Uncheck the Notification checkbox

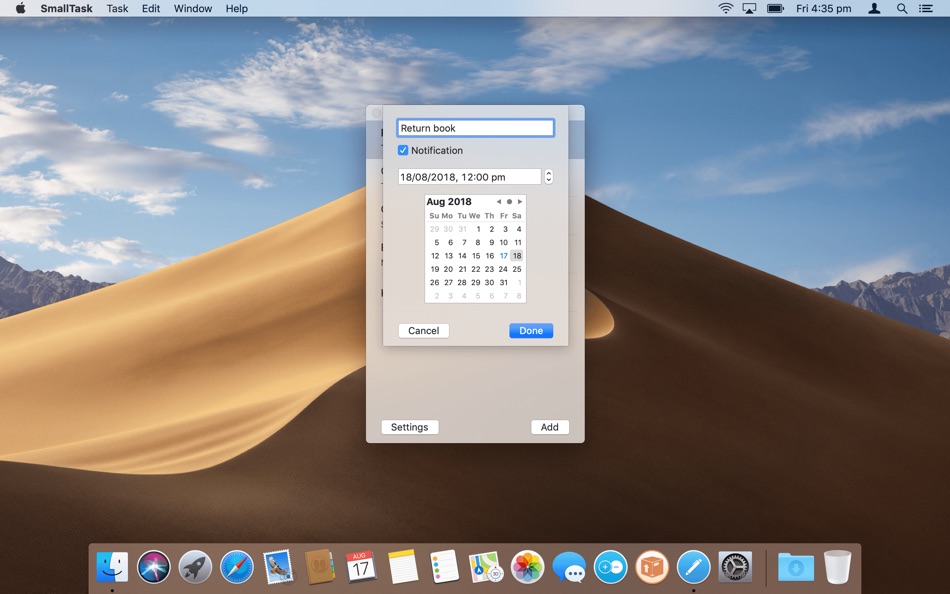coord(403,150)
